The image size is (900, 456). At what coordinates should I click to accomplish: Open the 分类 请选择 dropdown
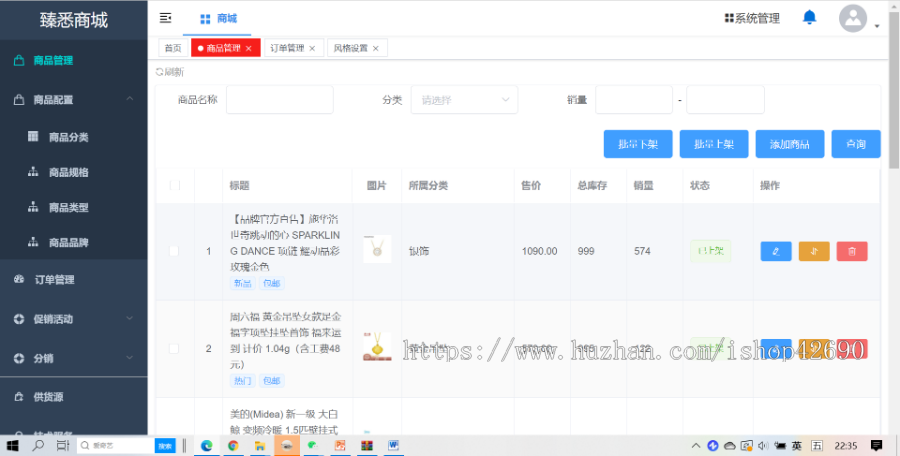click(464, 100)
